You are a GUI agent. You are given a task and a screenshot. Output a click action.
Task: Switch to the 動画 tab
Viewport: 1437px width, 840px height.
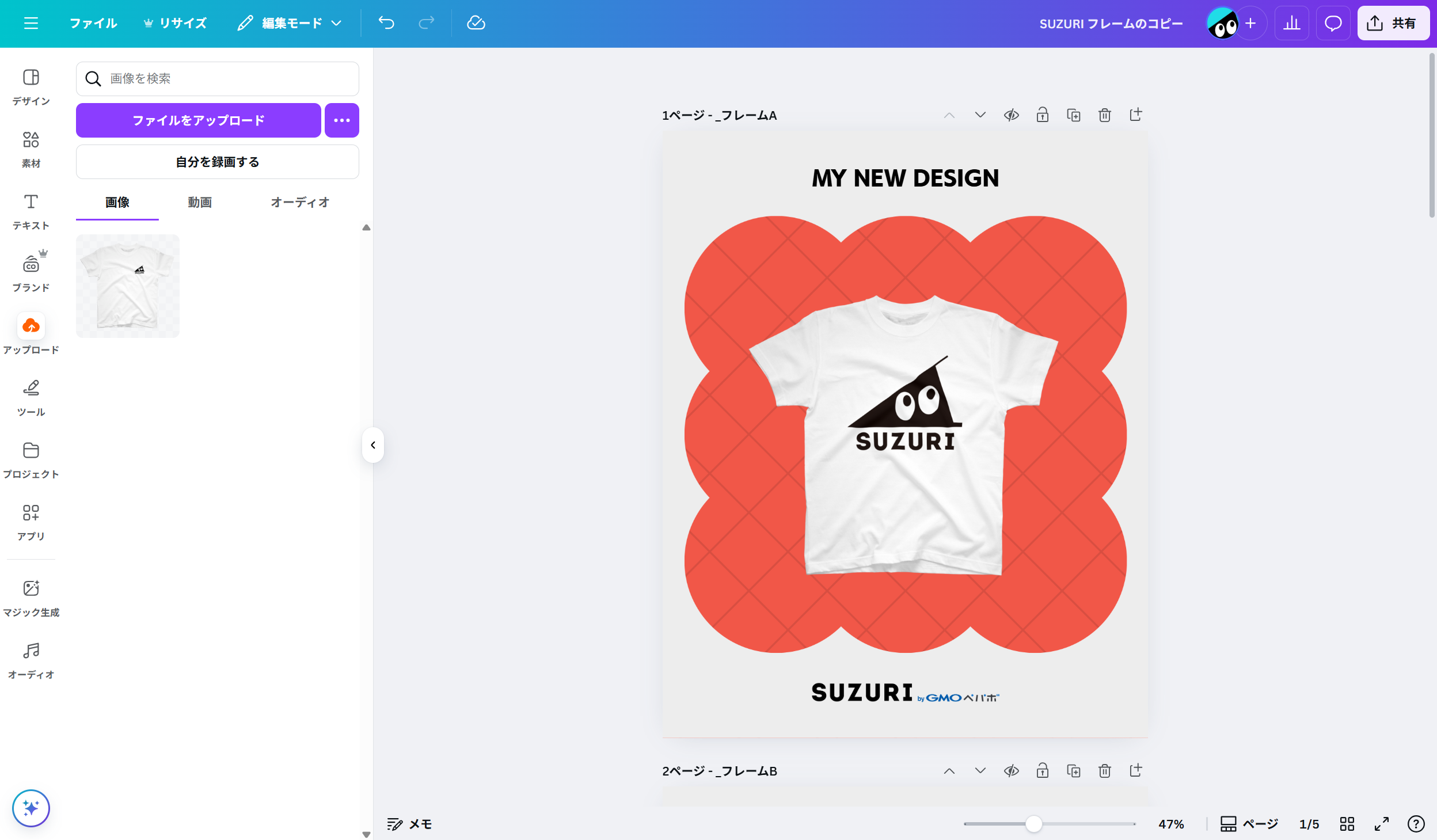(x=200, y=203)
